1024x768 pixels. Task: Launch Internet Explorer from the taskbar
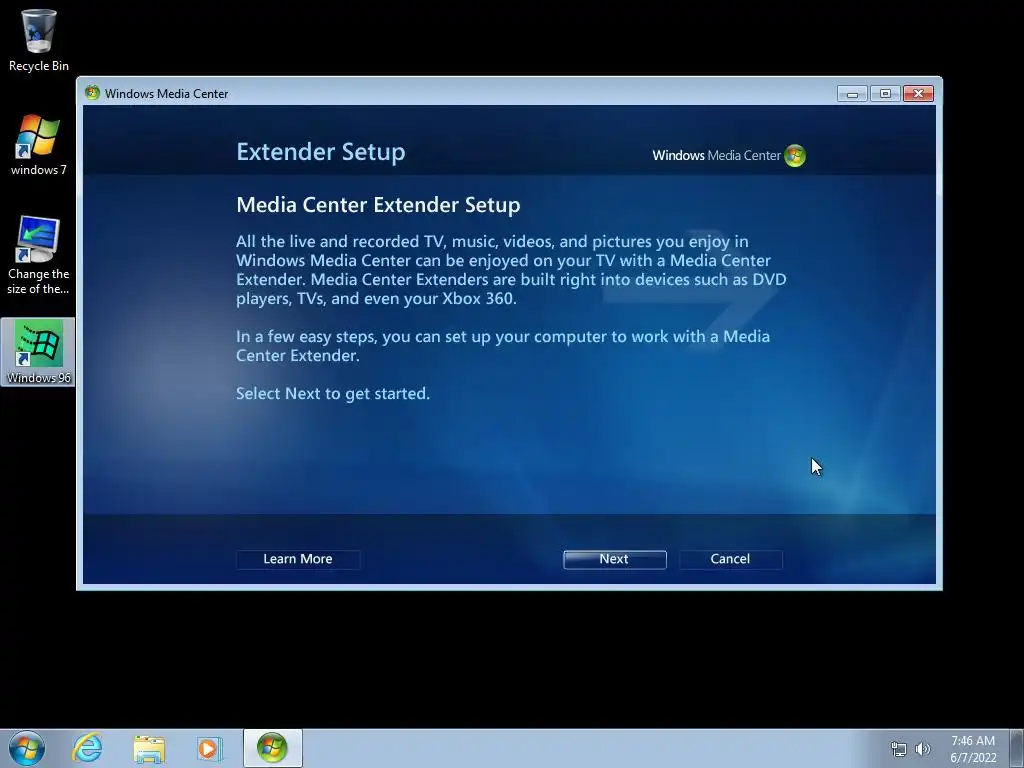pos(88,748)
